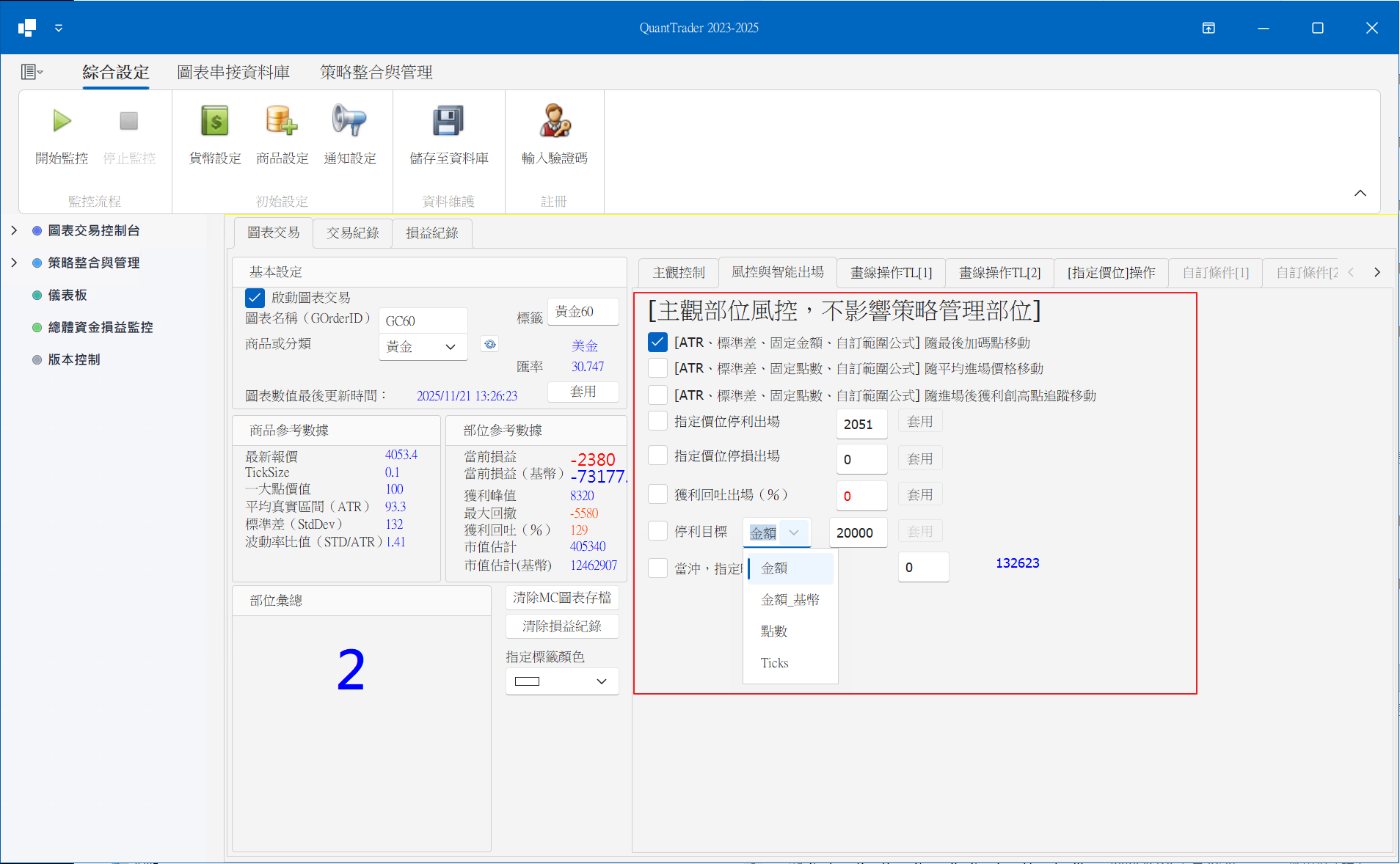Screen dimensions: 1400x864
Task: Open 商品設定 with the database icon
Action: point(282,121)
